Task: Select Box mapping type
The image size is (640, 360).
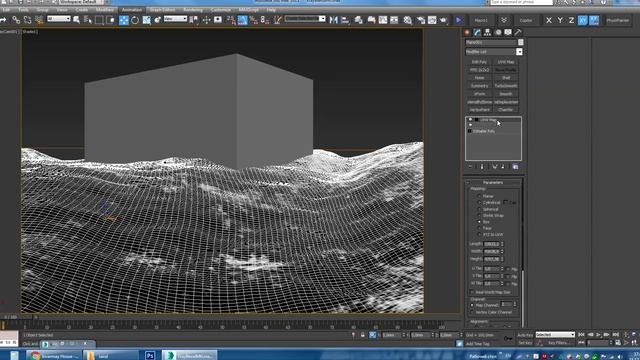Action: tap(479, 222)
